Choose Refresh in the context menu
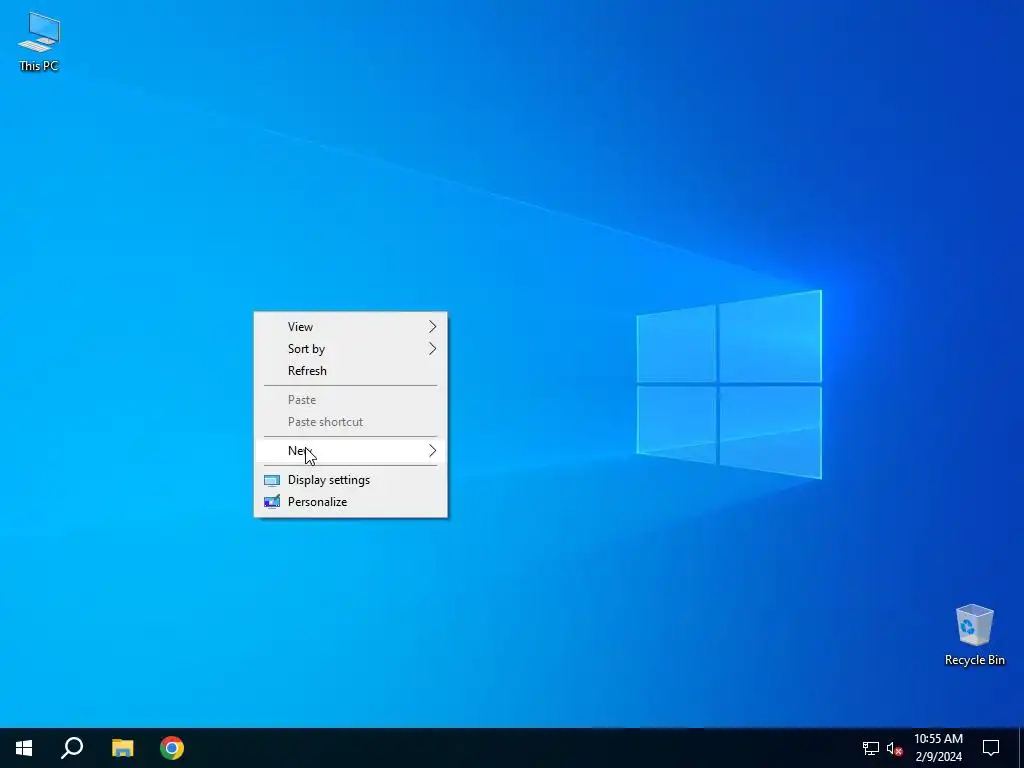Screen dimensions: 1024x768 [x=351, y=371]
